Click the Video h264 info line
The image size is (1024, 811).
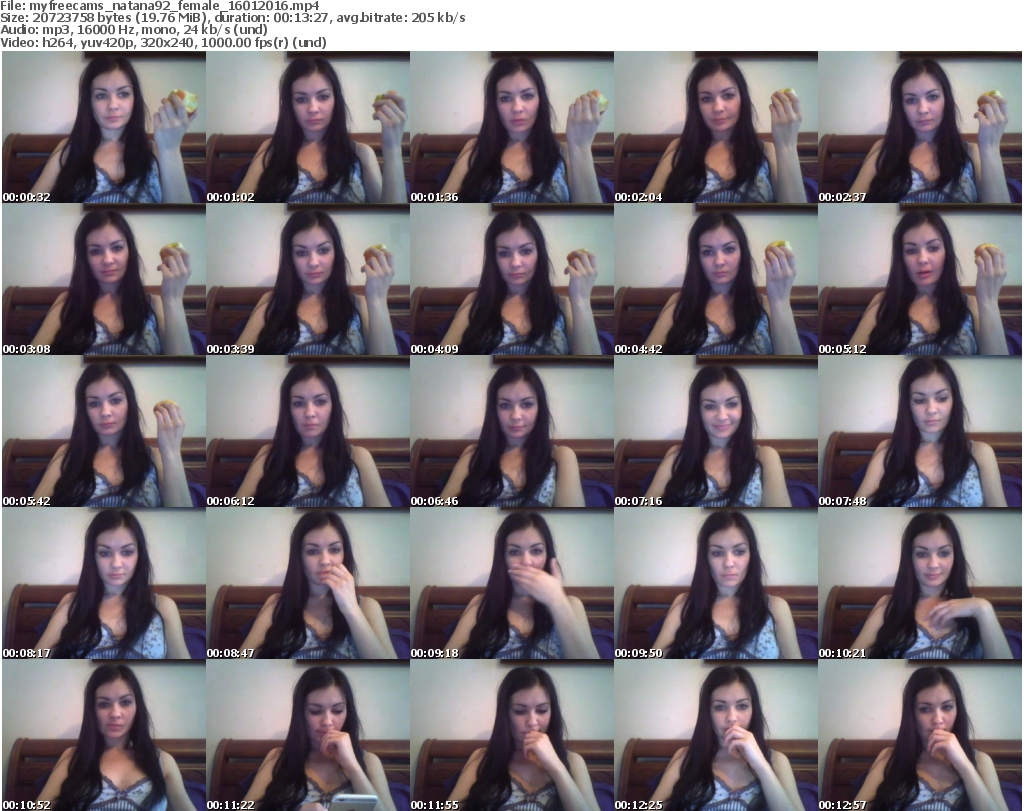163,42
